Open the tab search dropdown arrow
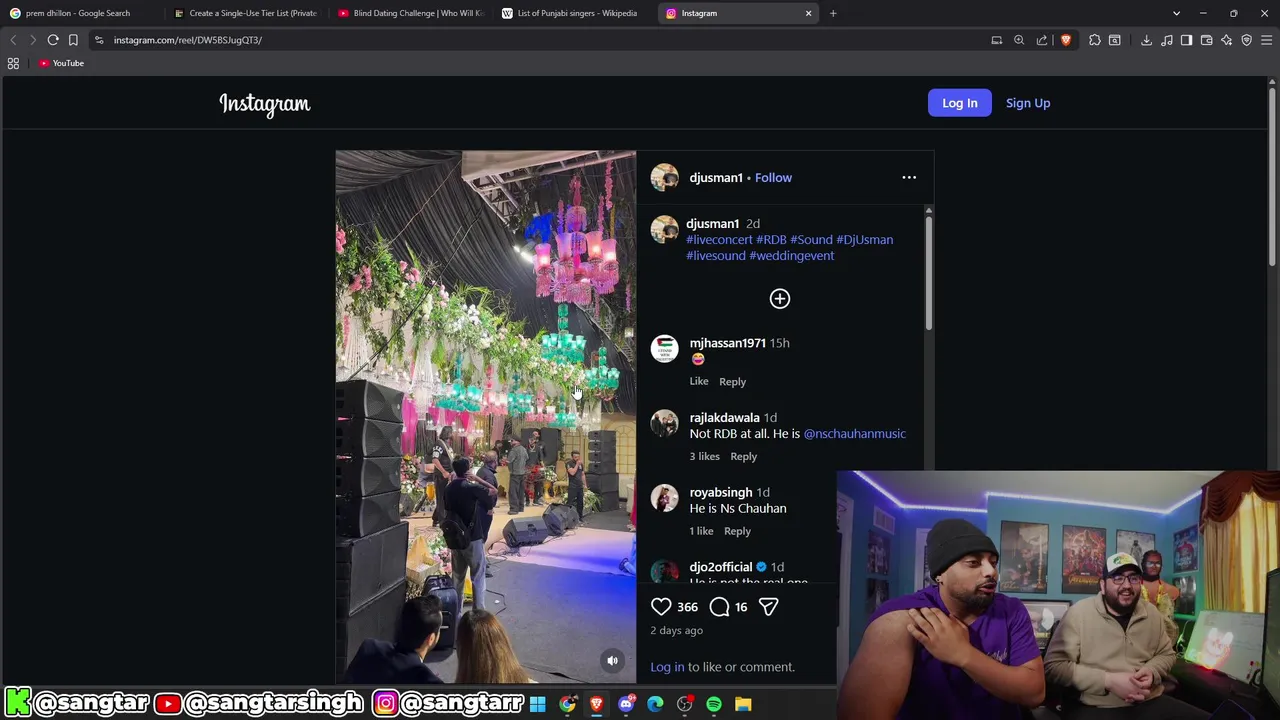1280x720 pixels. click(x=1176, y=13)
